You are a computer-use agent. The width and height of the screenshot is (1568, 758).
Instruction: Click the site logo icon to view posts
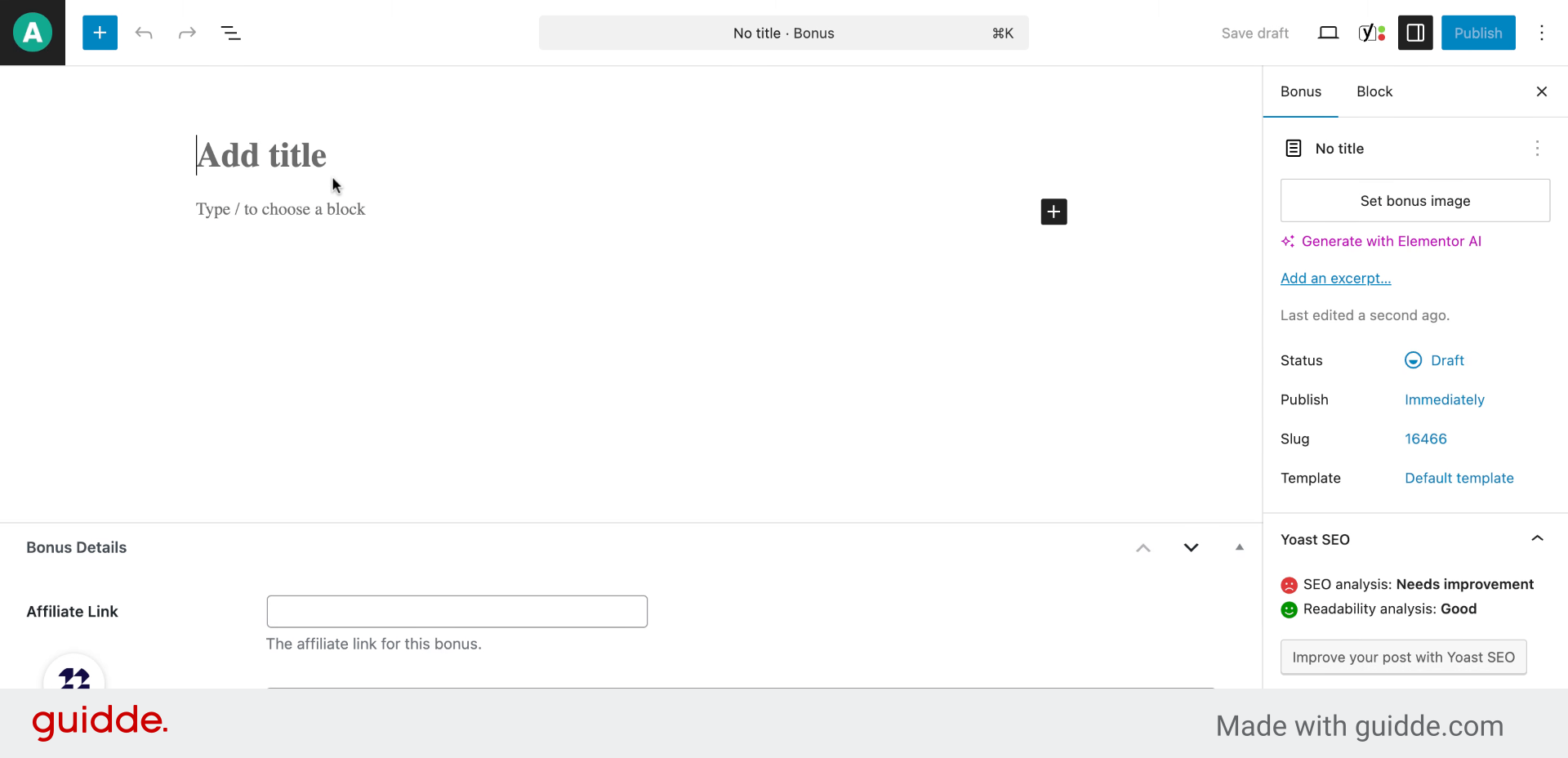click(x=33, y=33)
